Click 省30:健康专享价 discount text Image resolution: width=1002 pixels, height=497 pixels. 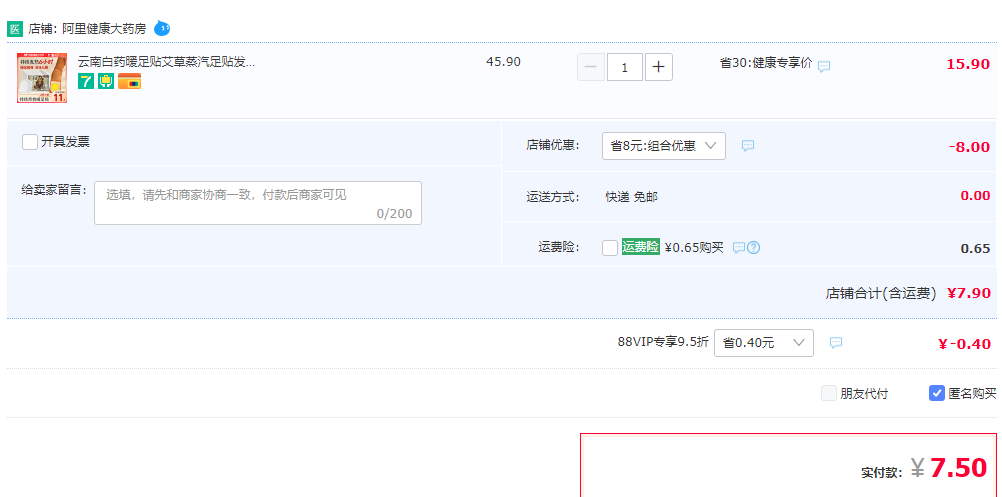coord(766,63)
